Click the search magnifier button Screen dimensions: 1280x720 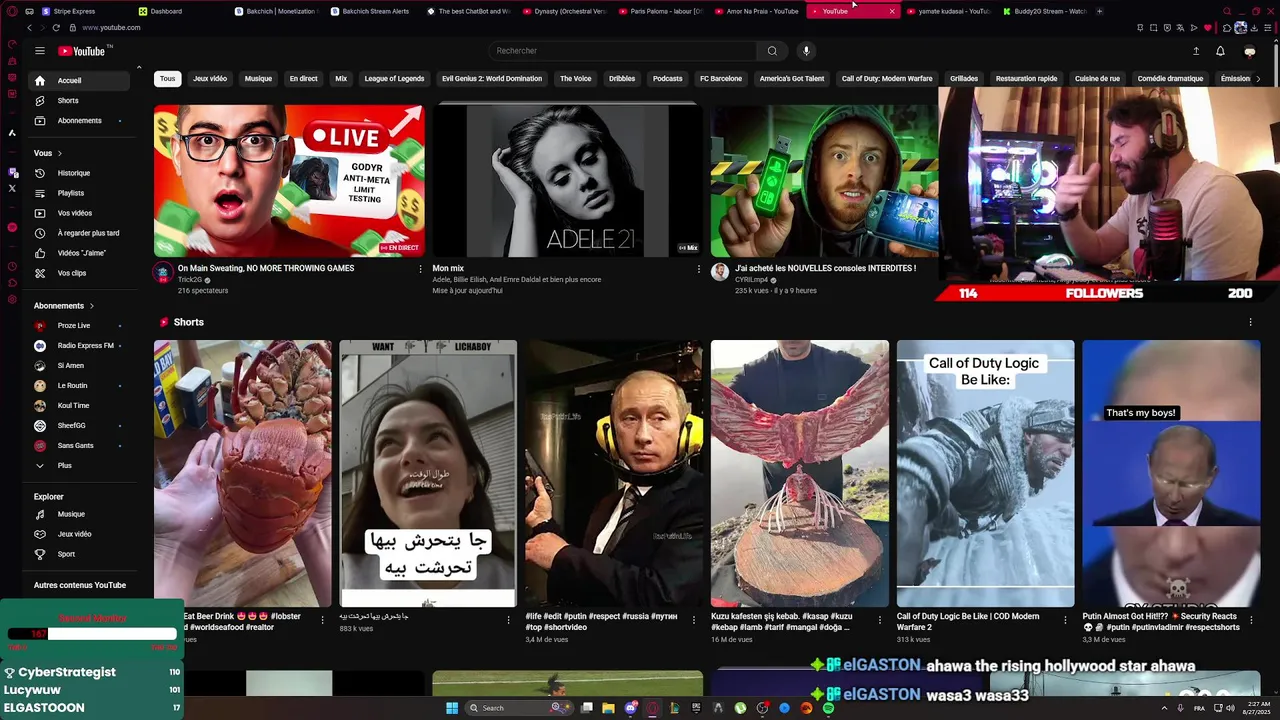(x=772, y=51)
